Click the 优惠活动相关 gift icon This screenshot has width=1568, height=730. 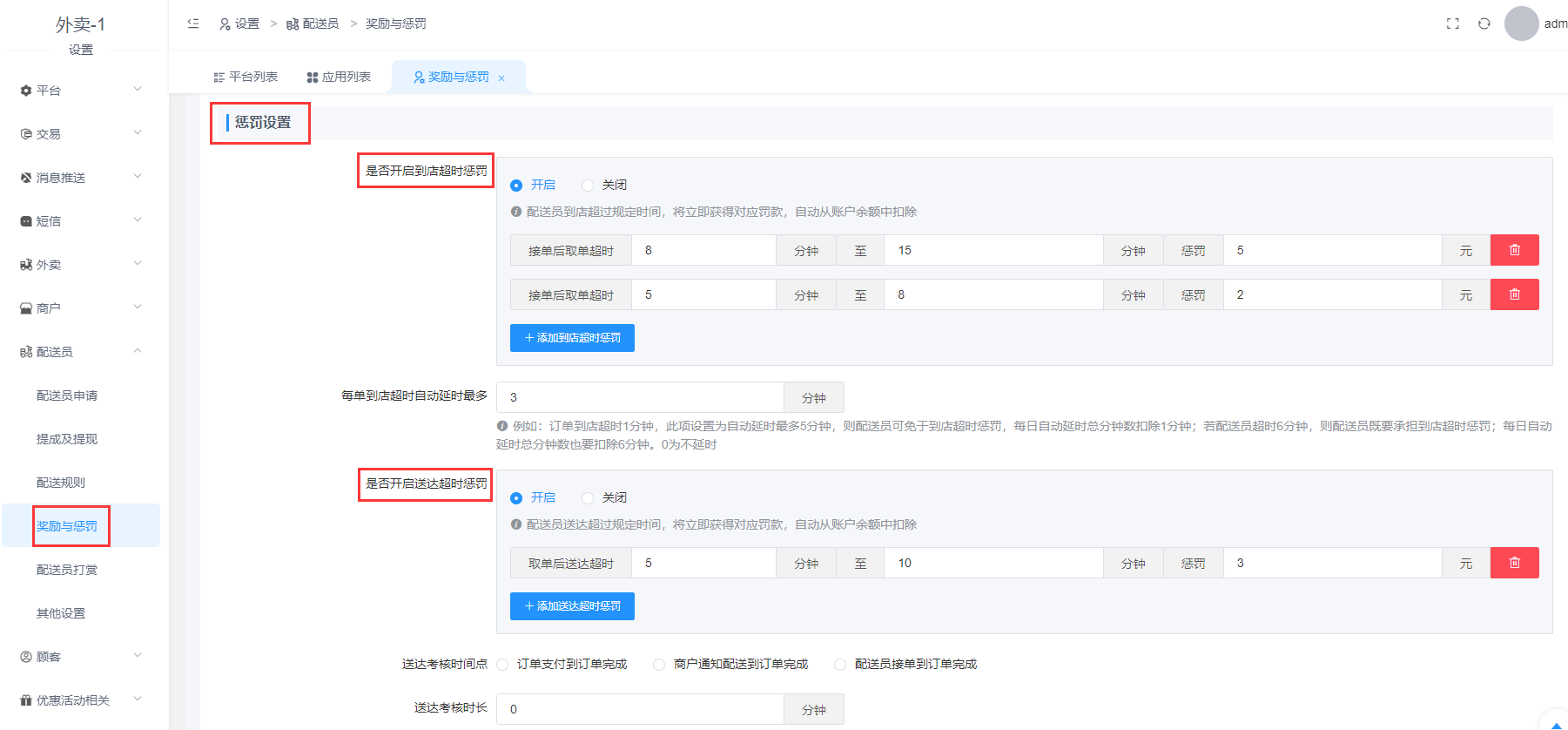coord(26,700)
